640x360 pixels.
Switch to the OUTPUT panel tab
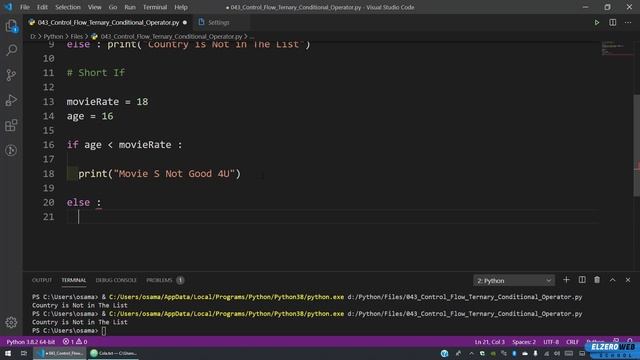coord(42,280)
